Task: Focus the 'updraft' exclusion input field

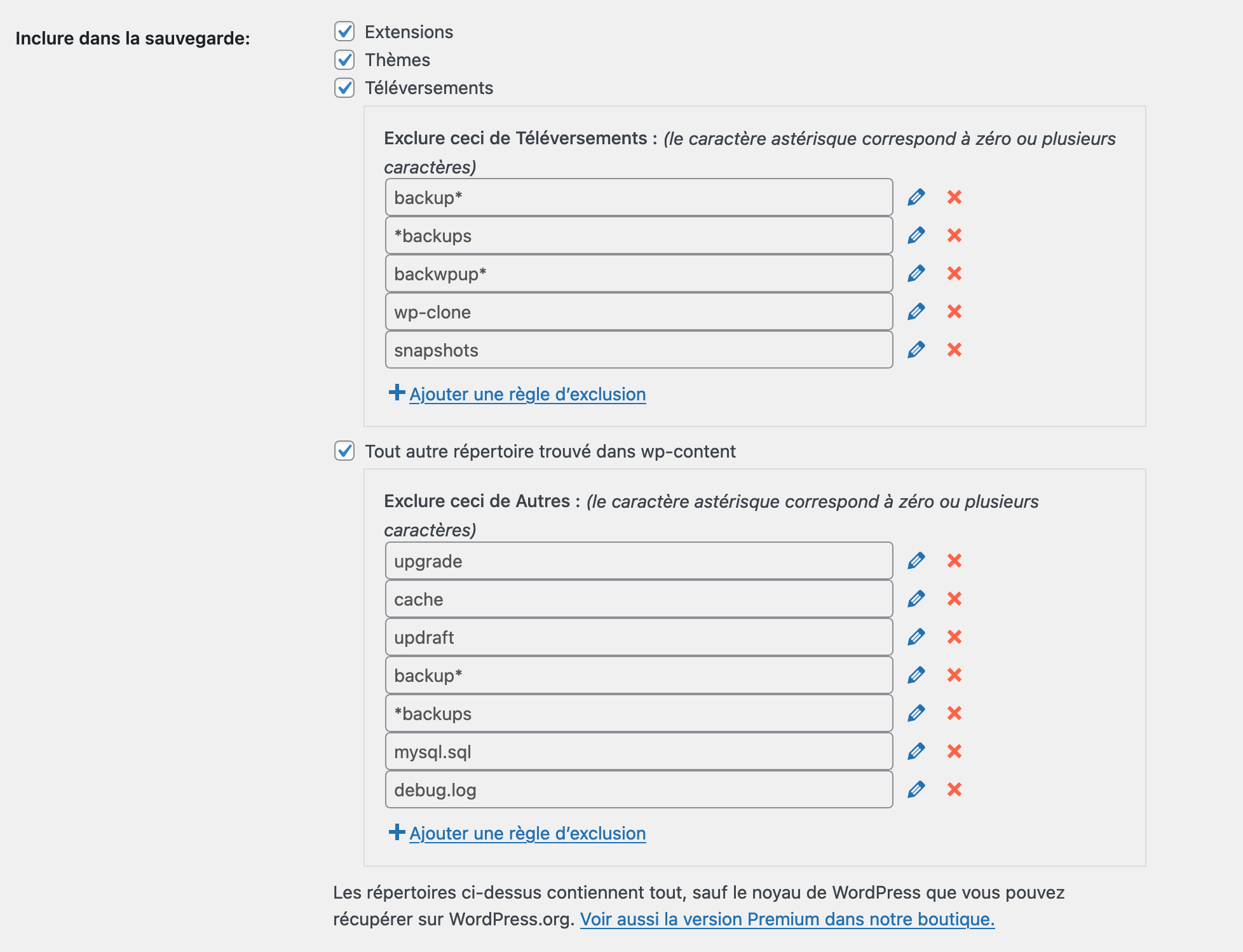Action: pos(639,637)
